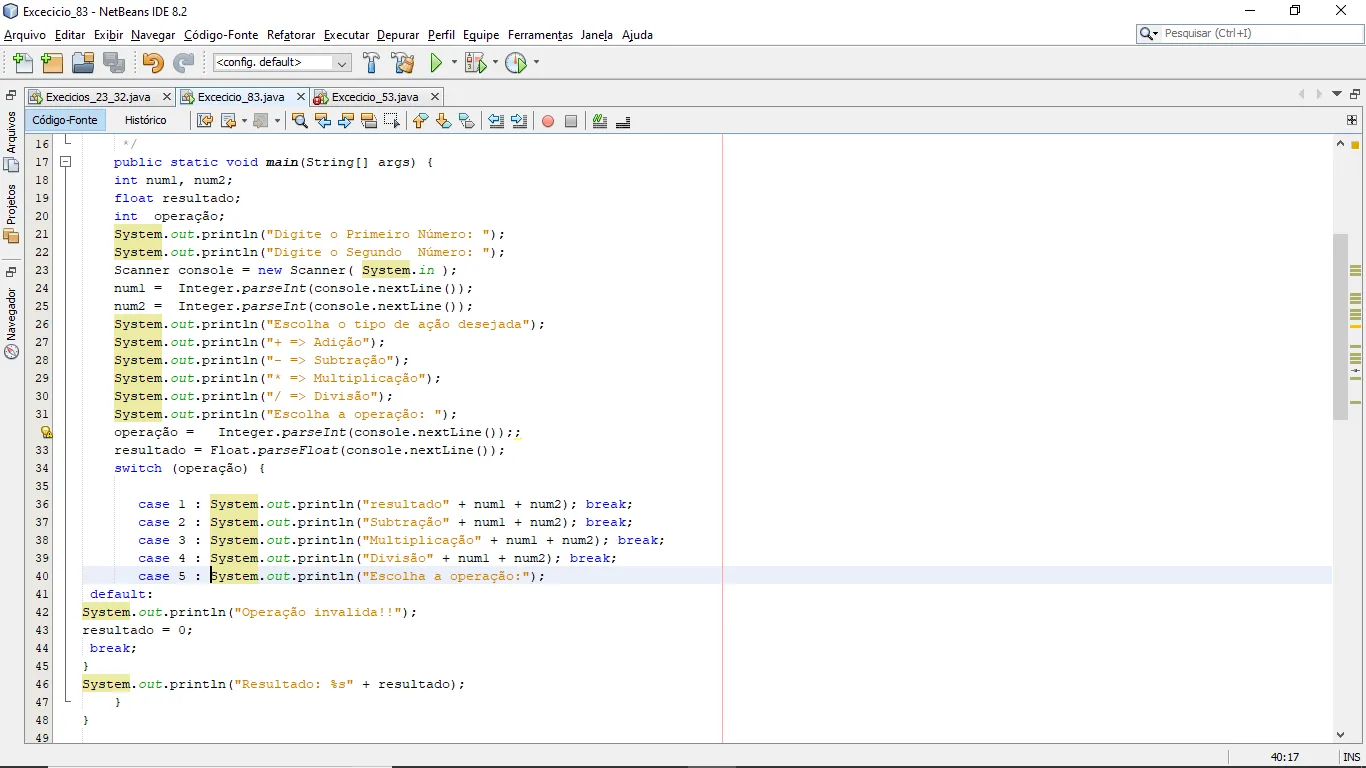Start macro recording with red circle

click(x=548, y=121)
